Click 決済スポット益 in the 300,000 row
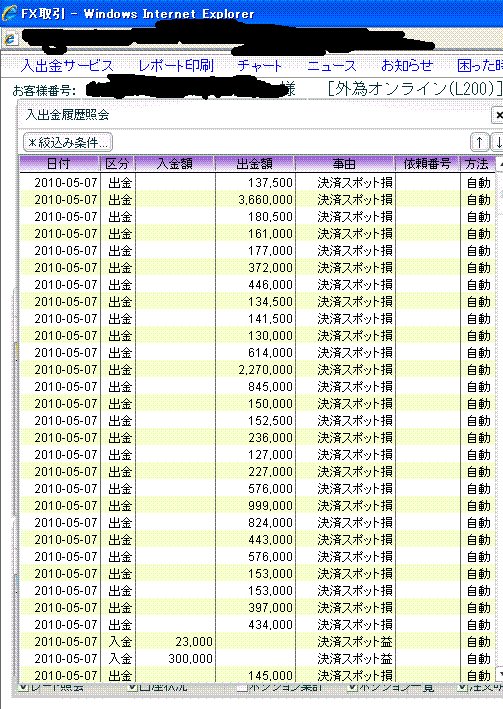Image resolution: width=503 pixels, height=709 pixels. coord(355,659)
